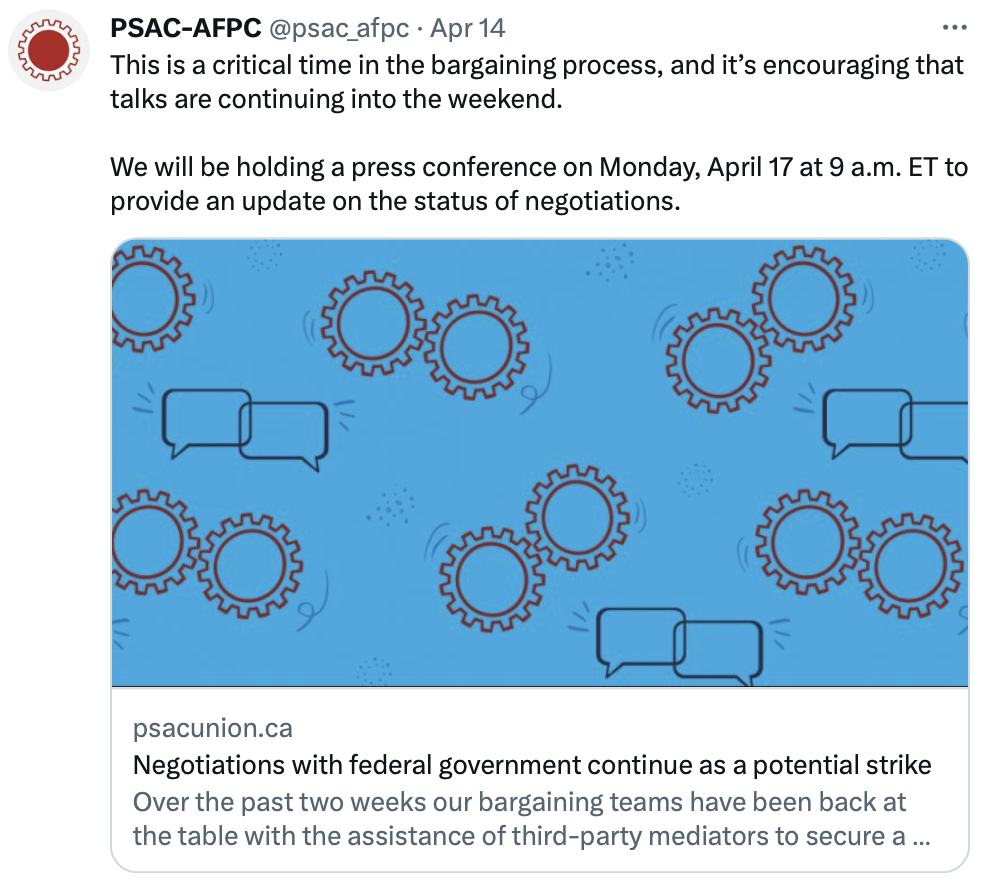
Task: Open the psacunion.ca domain label
Action: [213, 728]
